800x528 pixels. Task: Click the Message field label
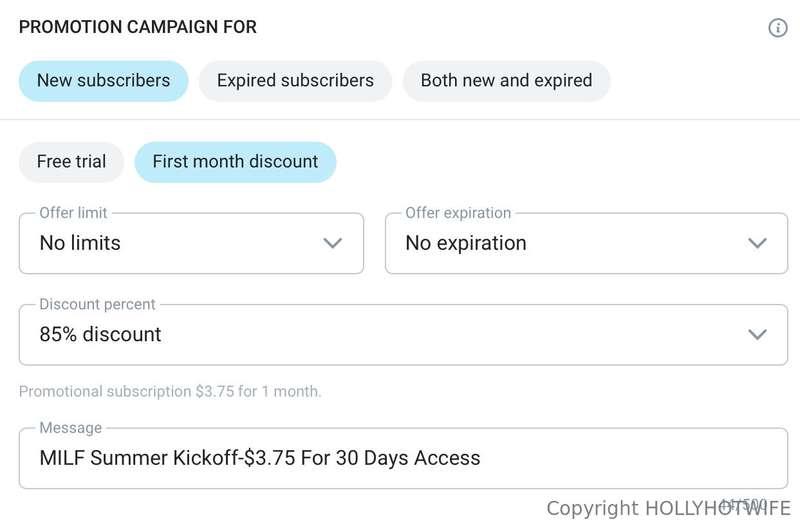pos(71,428)
